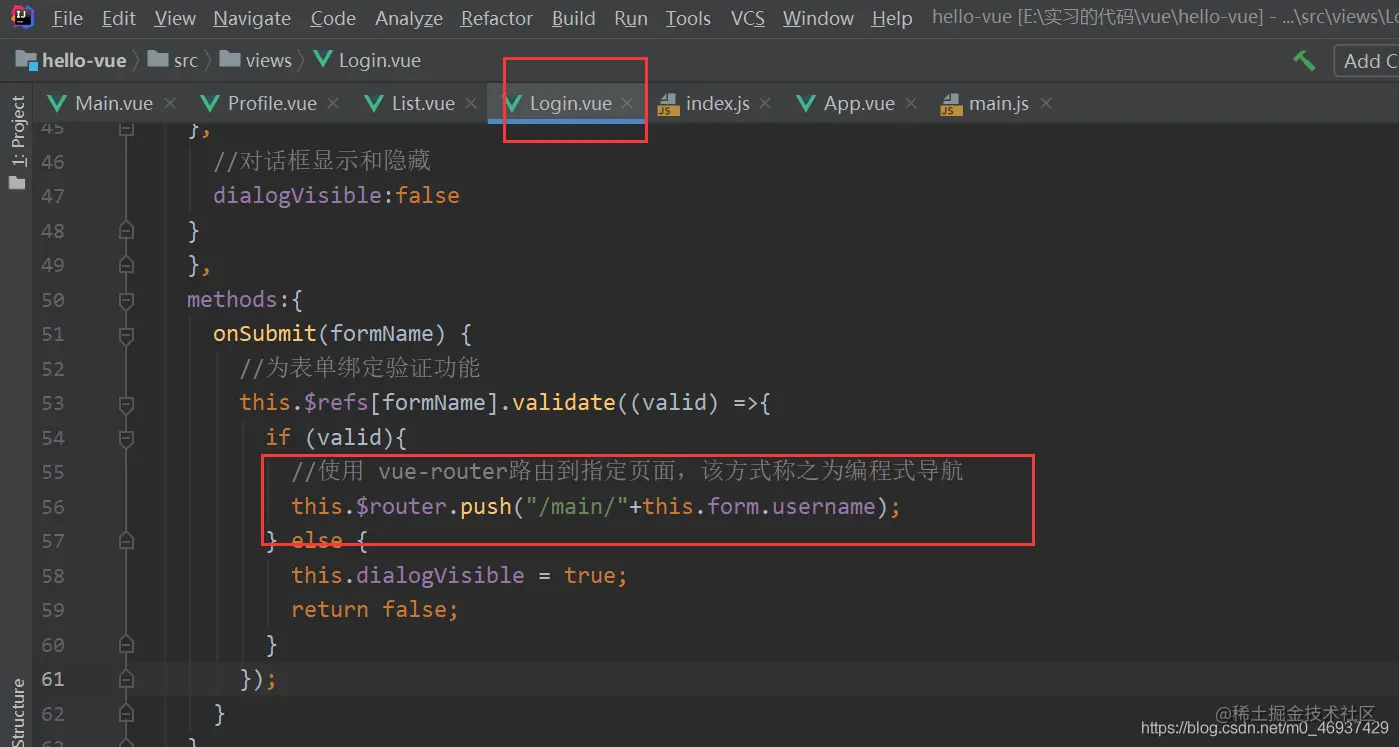Image resolution: width=1399 pixels, height=747 pixels.
Task: Click the JS icon on main.js tab
Action: click(x=951, y=104)
